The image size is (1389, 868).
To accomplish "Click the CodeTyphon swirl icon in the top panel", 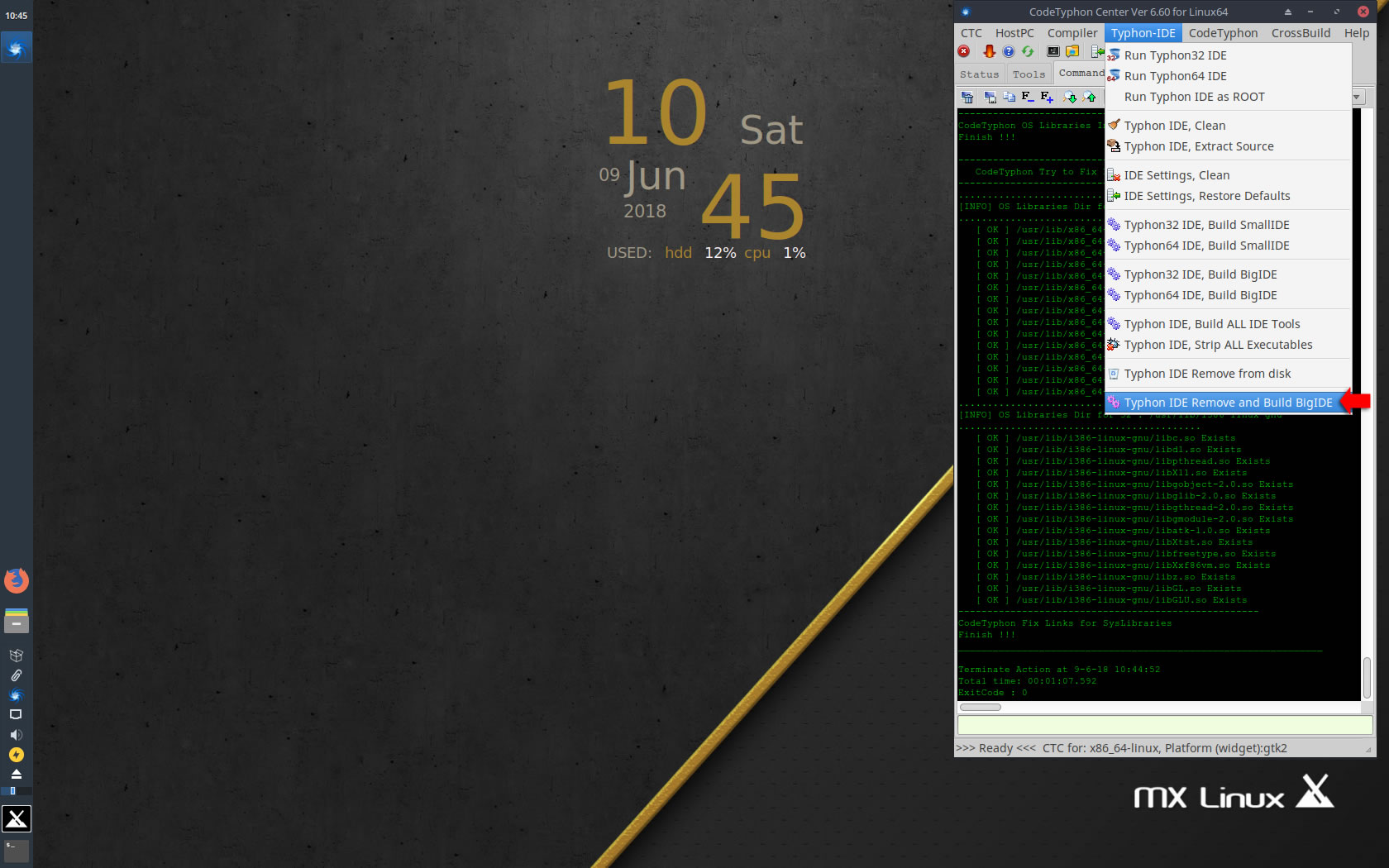I will point(16,49).
